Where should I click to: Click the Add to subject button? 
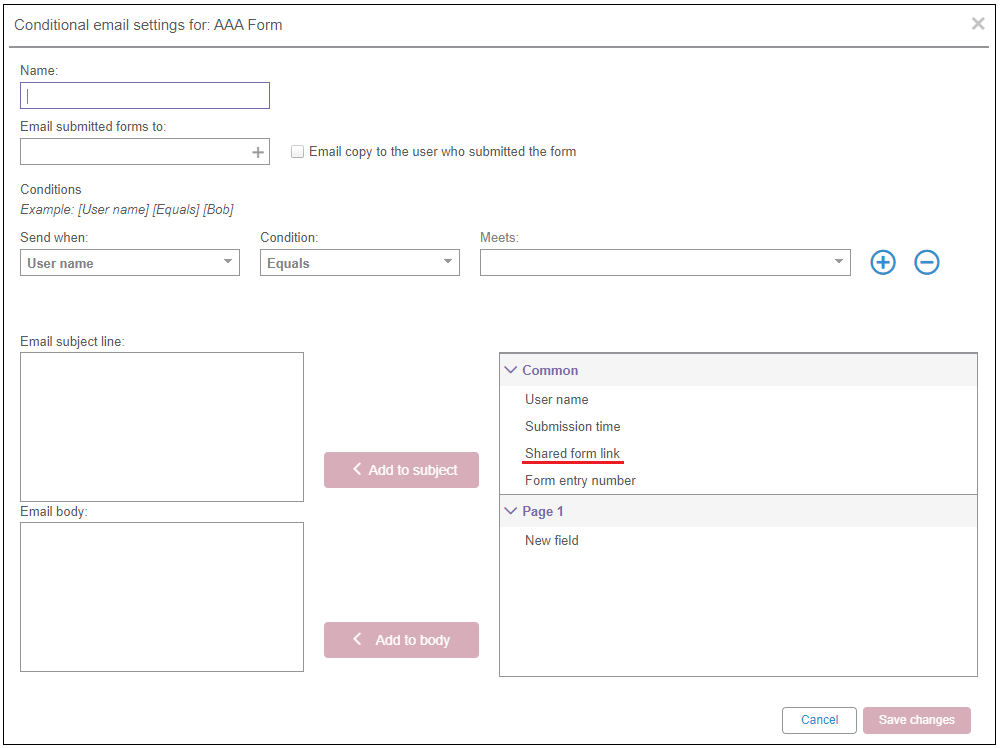[x=401, y=470]
